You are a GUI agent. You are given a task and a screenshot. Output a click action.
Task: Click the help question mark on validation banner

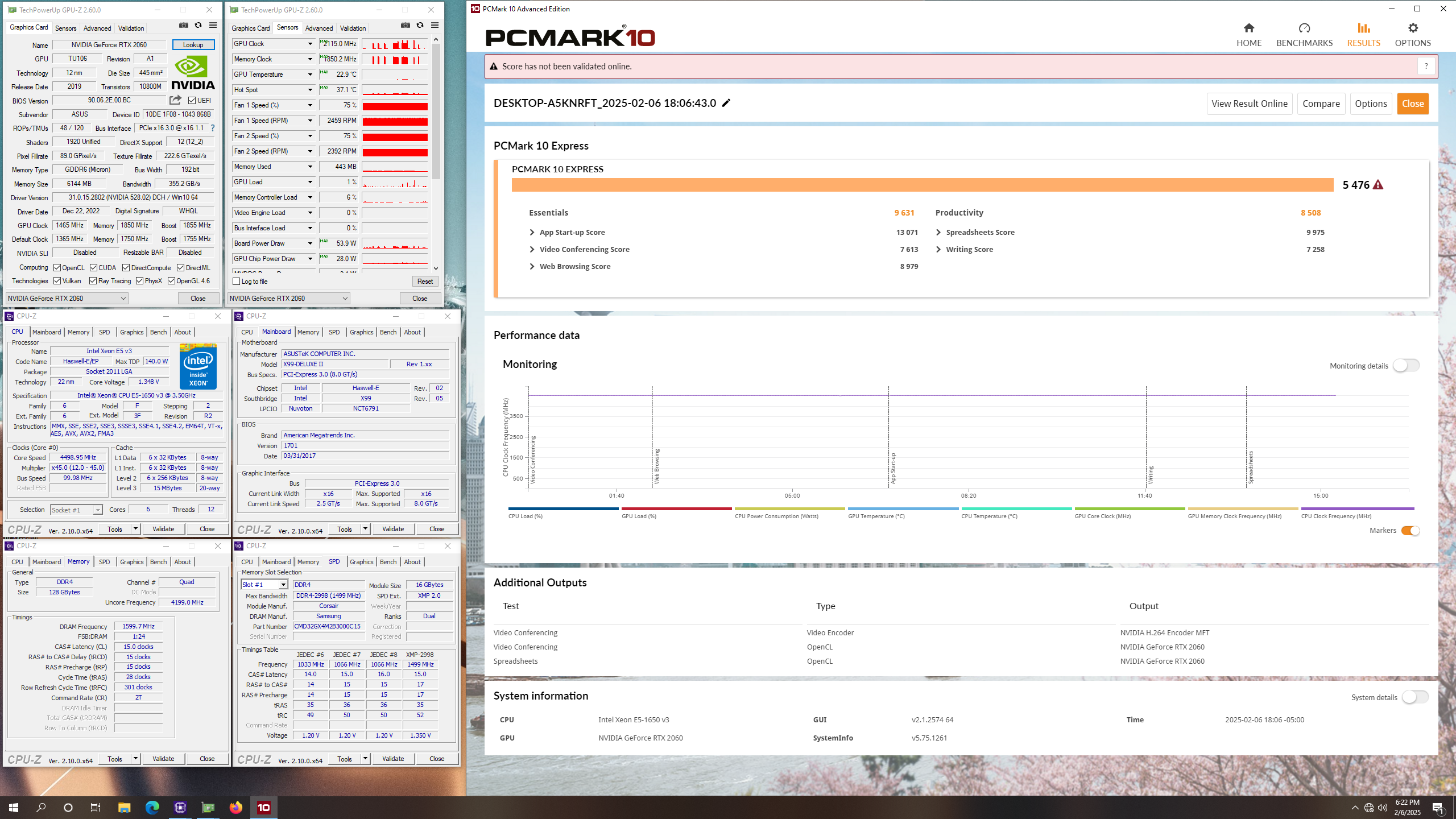pos(1426,67)
